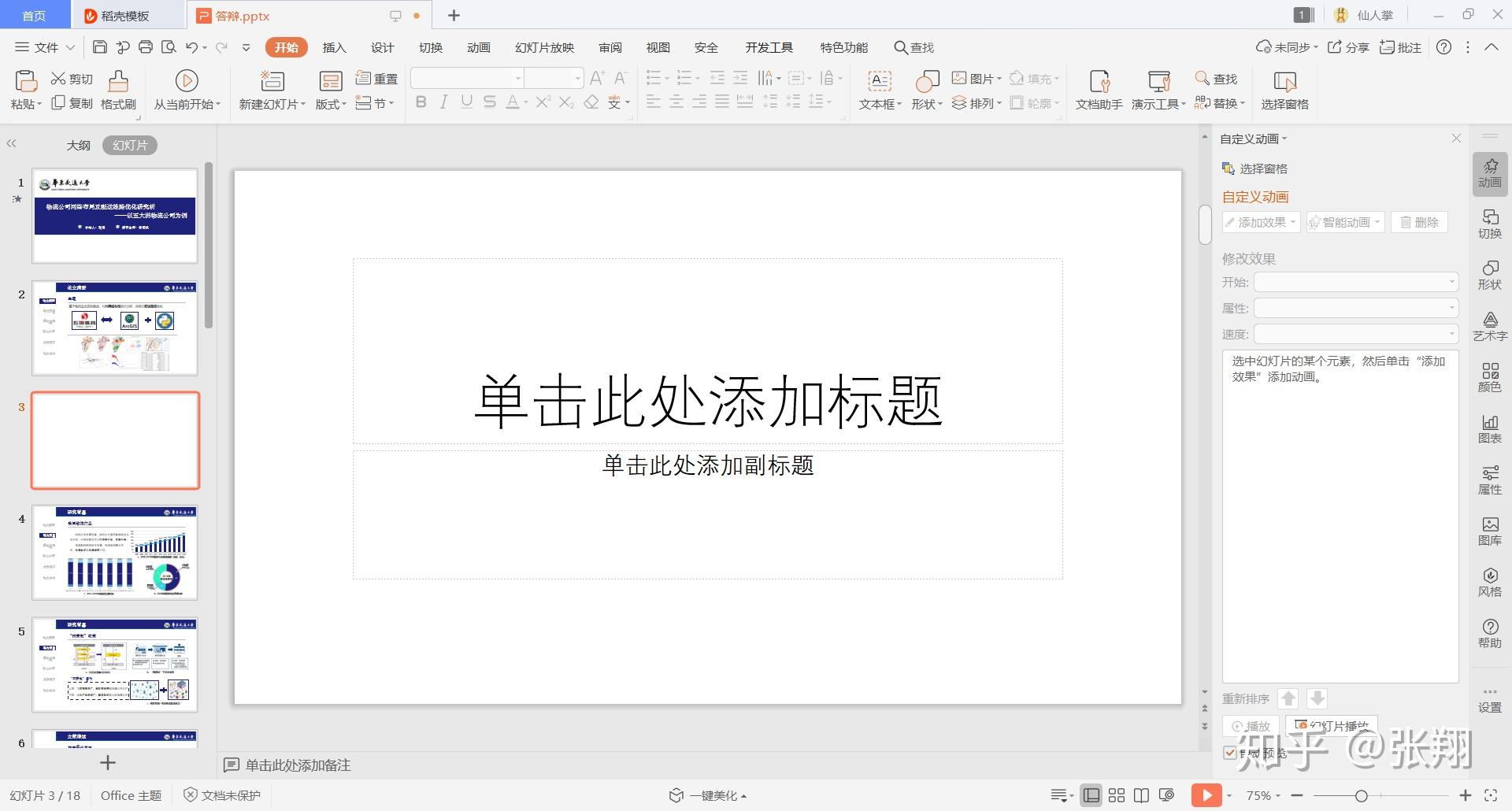The width and height of the screenshot is (1512, 811).
Task: Switch to the 幻灯片放映 ribbon tab
Action: [x=543, y=47]
